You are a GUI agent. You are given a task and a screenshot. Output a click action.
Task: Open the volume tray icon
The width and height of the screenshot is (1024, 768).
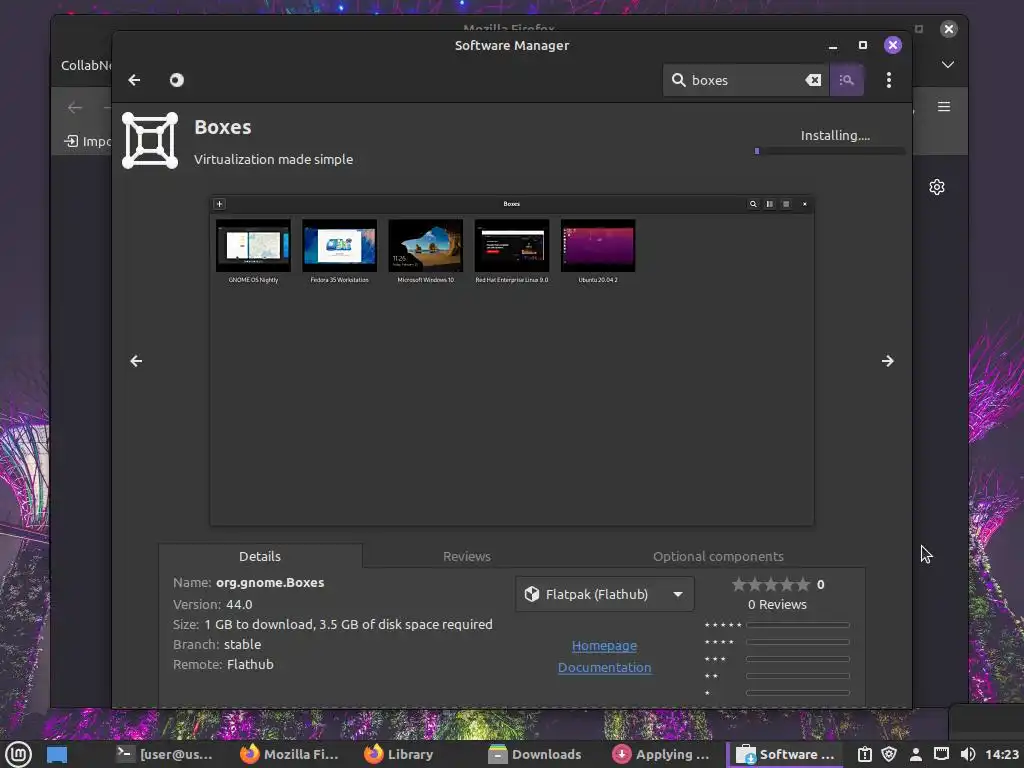[968, 754]
